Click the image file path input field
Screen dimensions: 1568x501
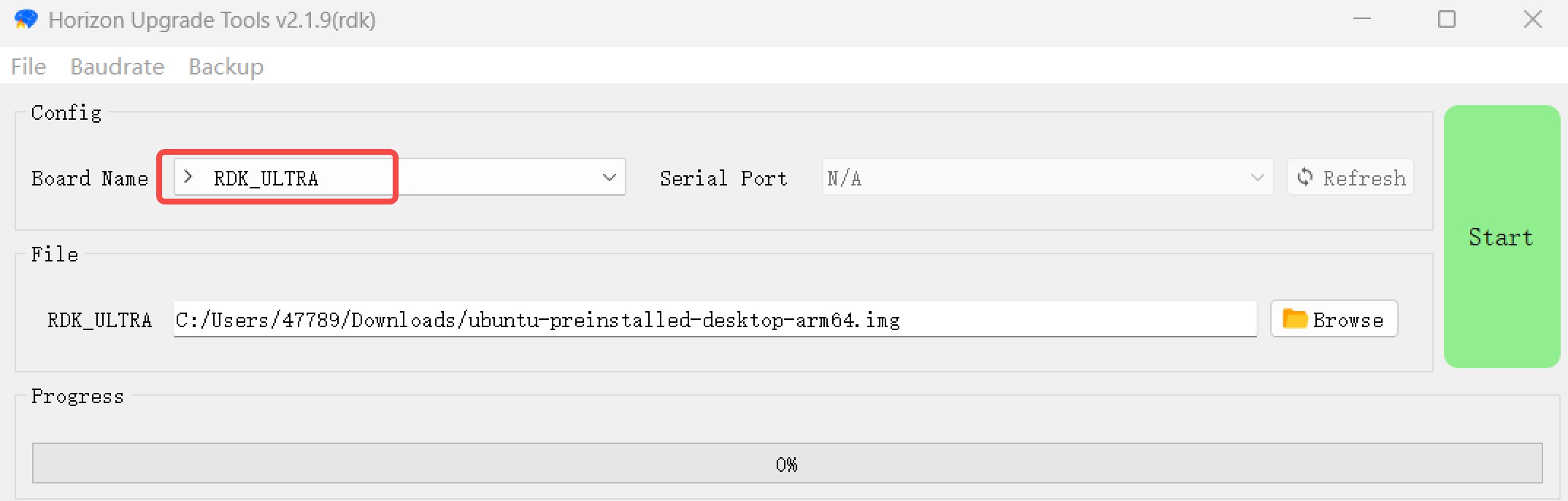[715, 319]
